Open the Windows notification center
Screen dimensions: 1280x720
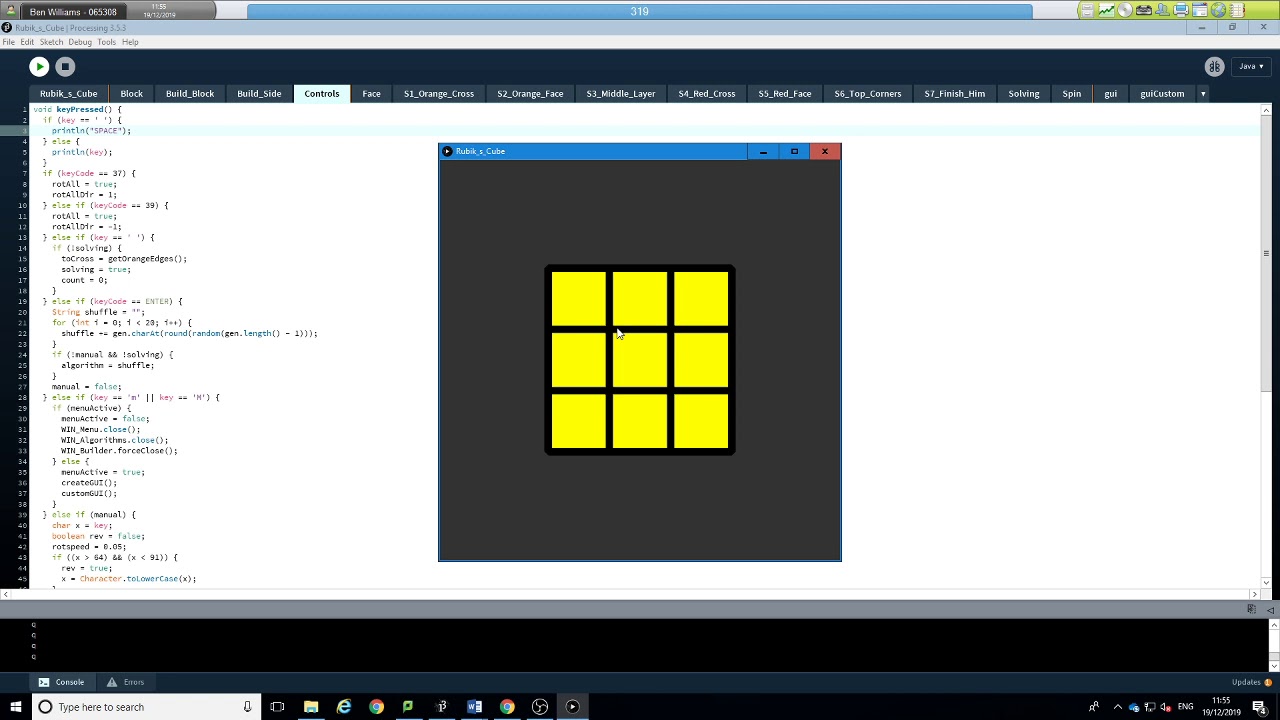1259,707
